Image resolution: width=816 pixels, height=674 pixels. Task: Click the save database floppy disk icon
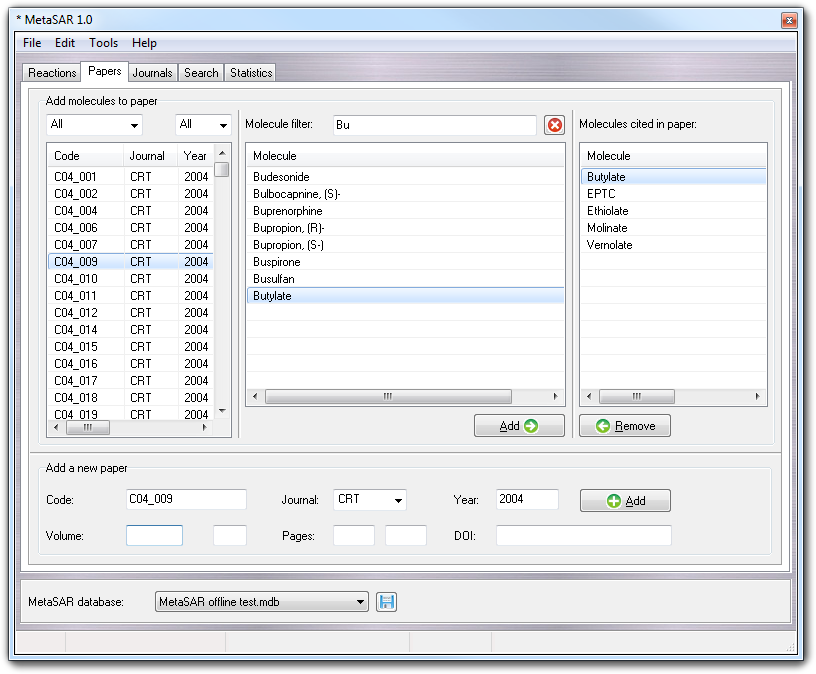[x=387, y=602]
